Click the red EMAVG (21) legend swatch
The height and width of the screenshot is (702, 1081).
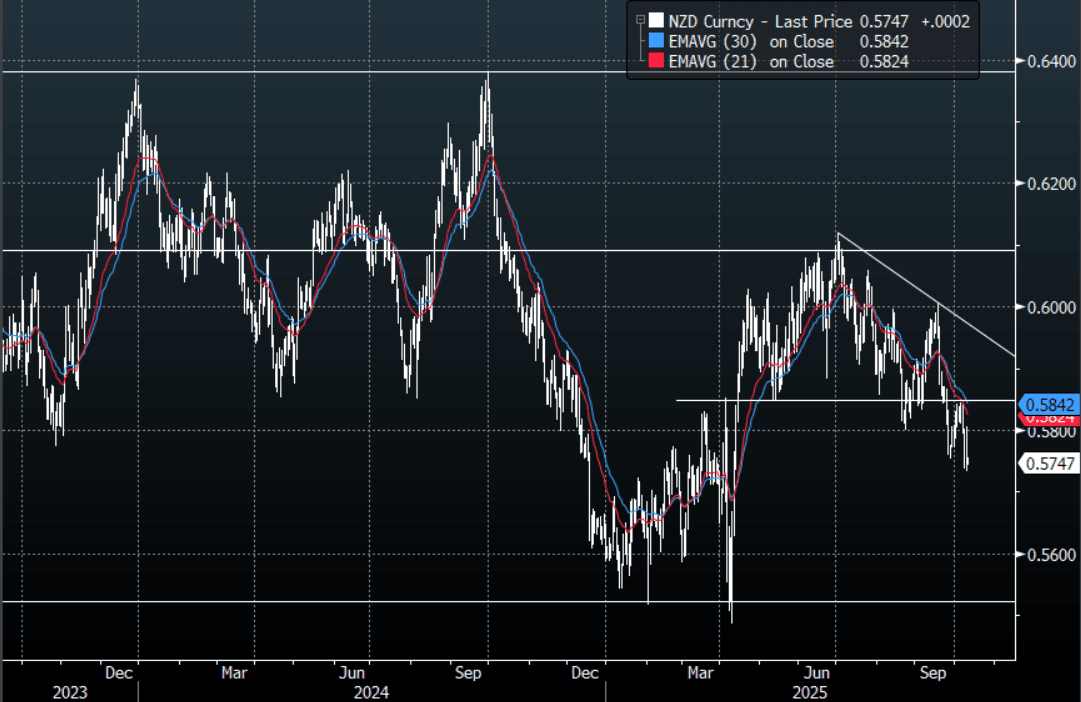pyautogui.click(x=655, y=62)
